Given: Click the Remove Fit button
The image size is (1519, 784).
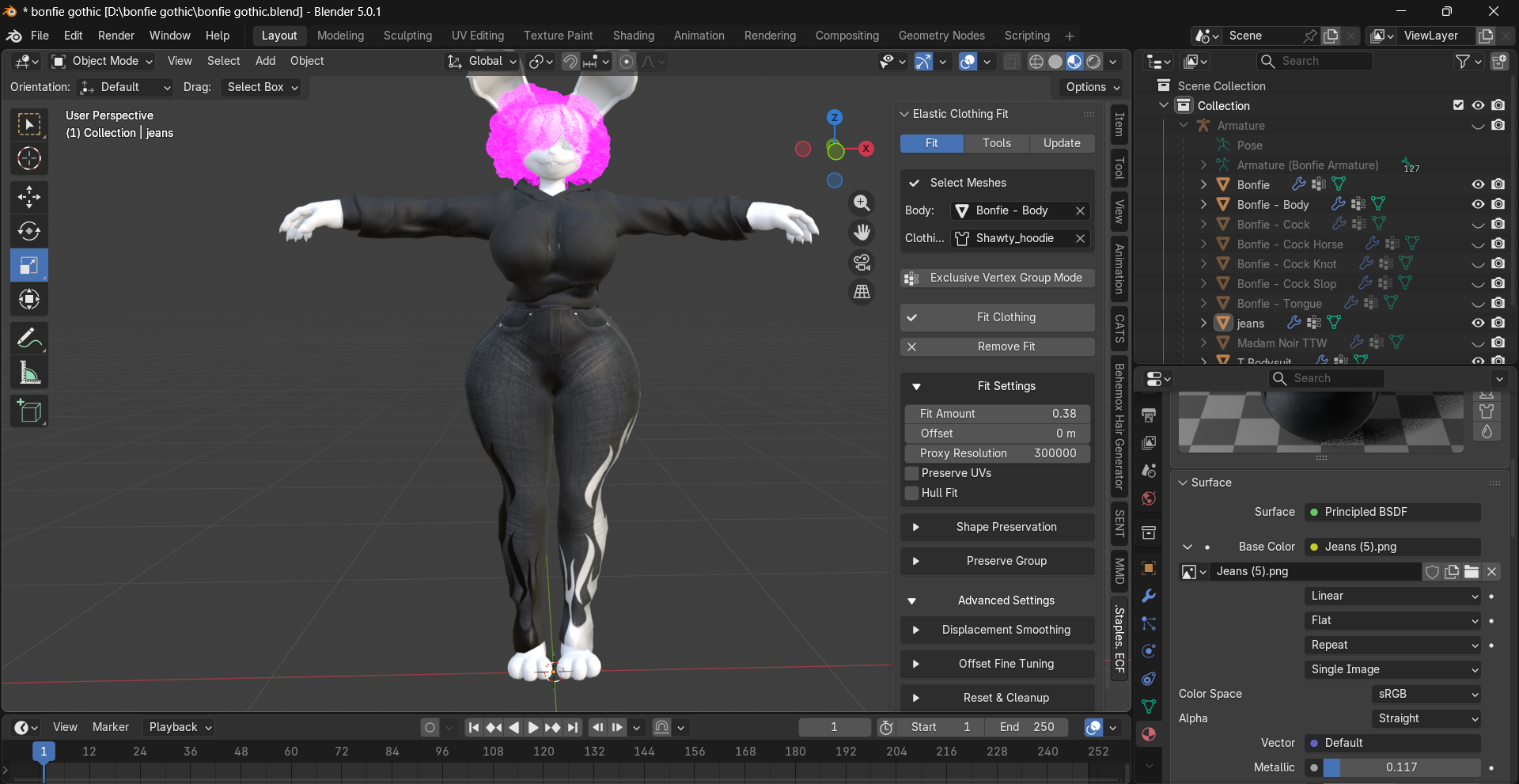Looking at the screenshot, I should pyautogui.click(x=997, y=347).
